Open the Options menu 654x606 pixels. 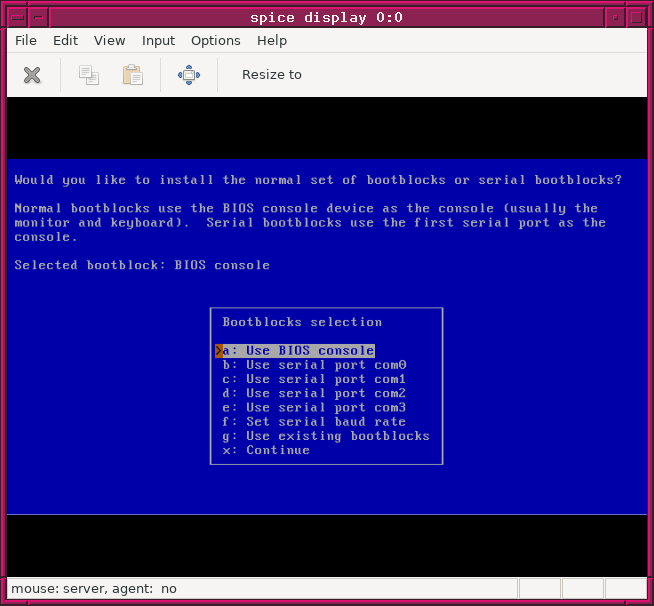pyautogui.click(x=215, y=41)
